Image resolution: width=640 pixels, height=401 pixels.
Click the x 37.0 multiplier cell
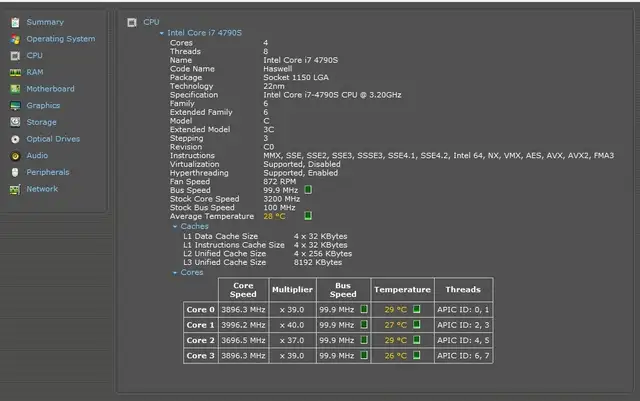[x=292, y=340]
